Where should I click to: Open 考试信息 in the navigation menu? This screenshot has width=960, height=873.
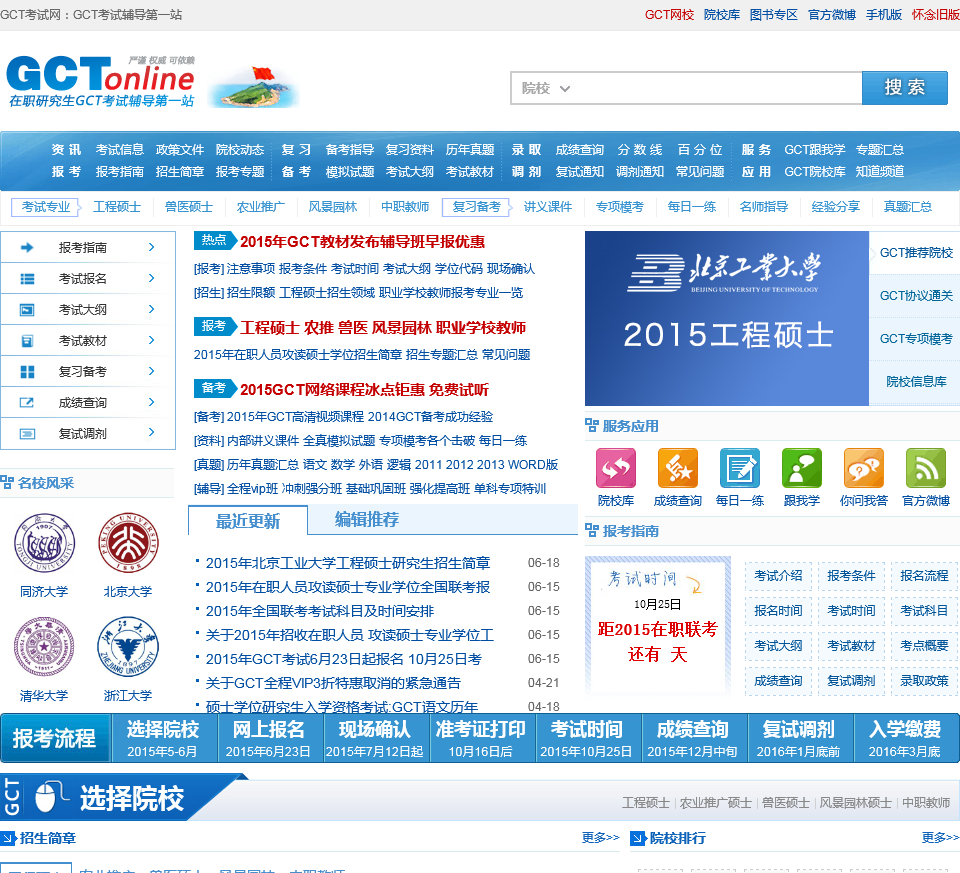click(x=119, y=149)
